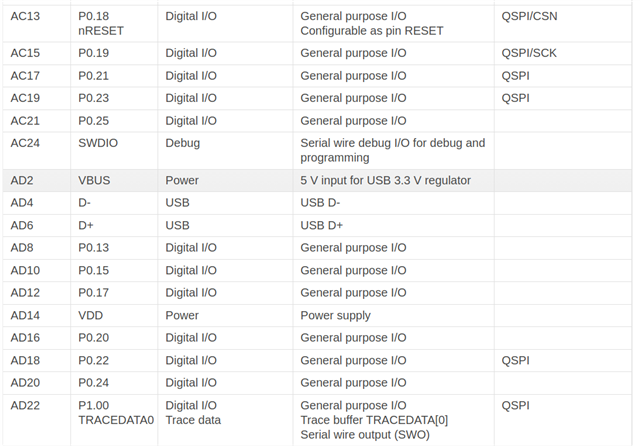
Task: Click the VDD pin name
Action: point(91,315)
